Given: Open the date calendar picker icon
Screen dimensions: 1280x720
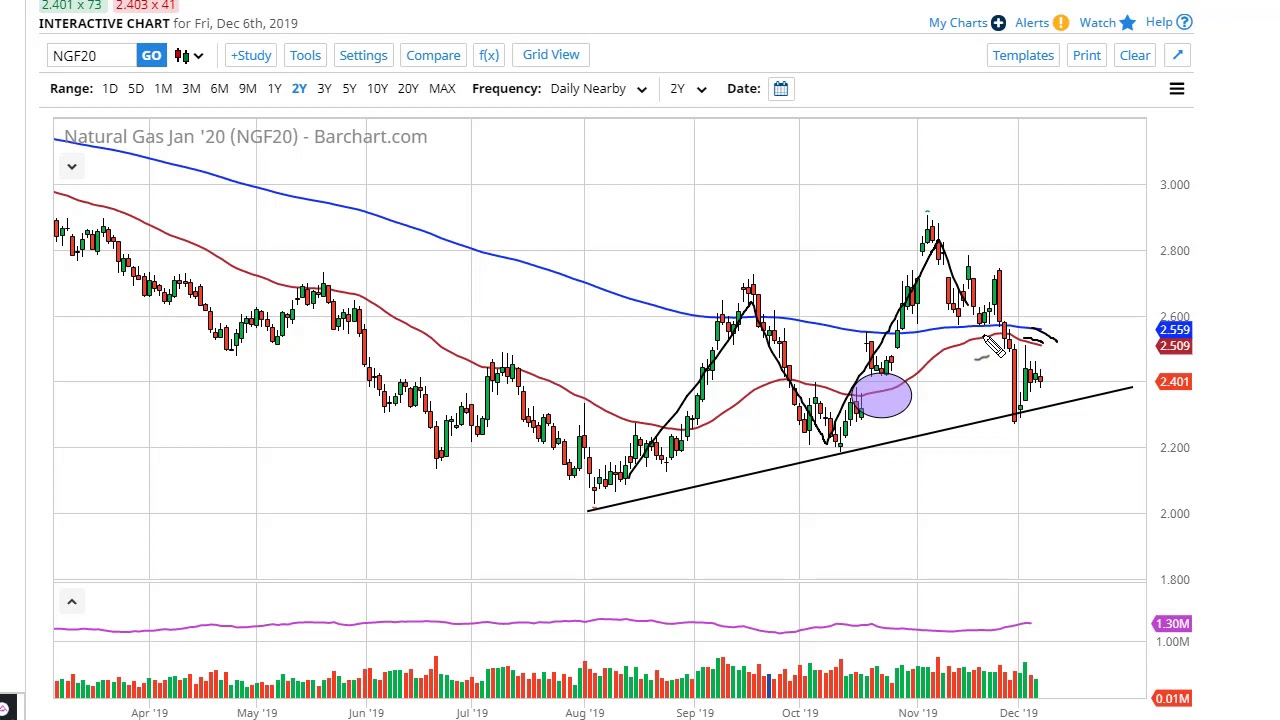Looking at the screenshot, I should 781,89.
